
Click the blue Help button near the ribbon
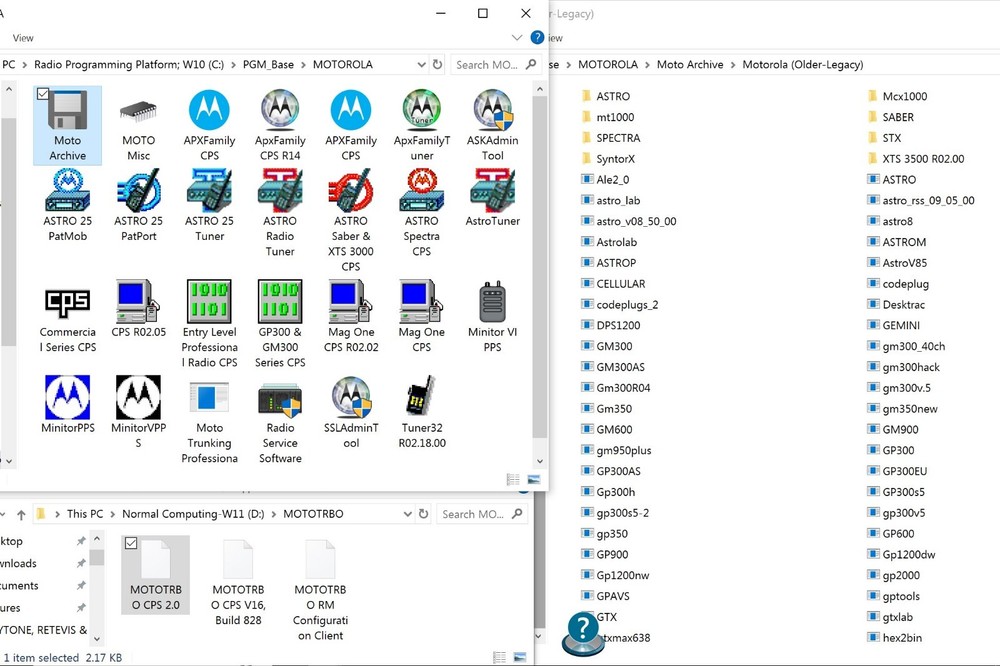point(538,38)
